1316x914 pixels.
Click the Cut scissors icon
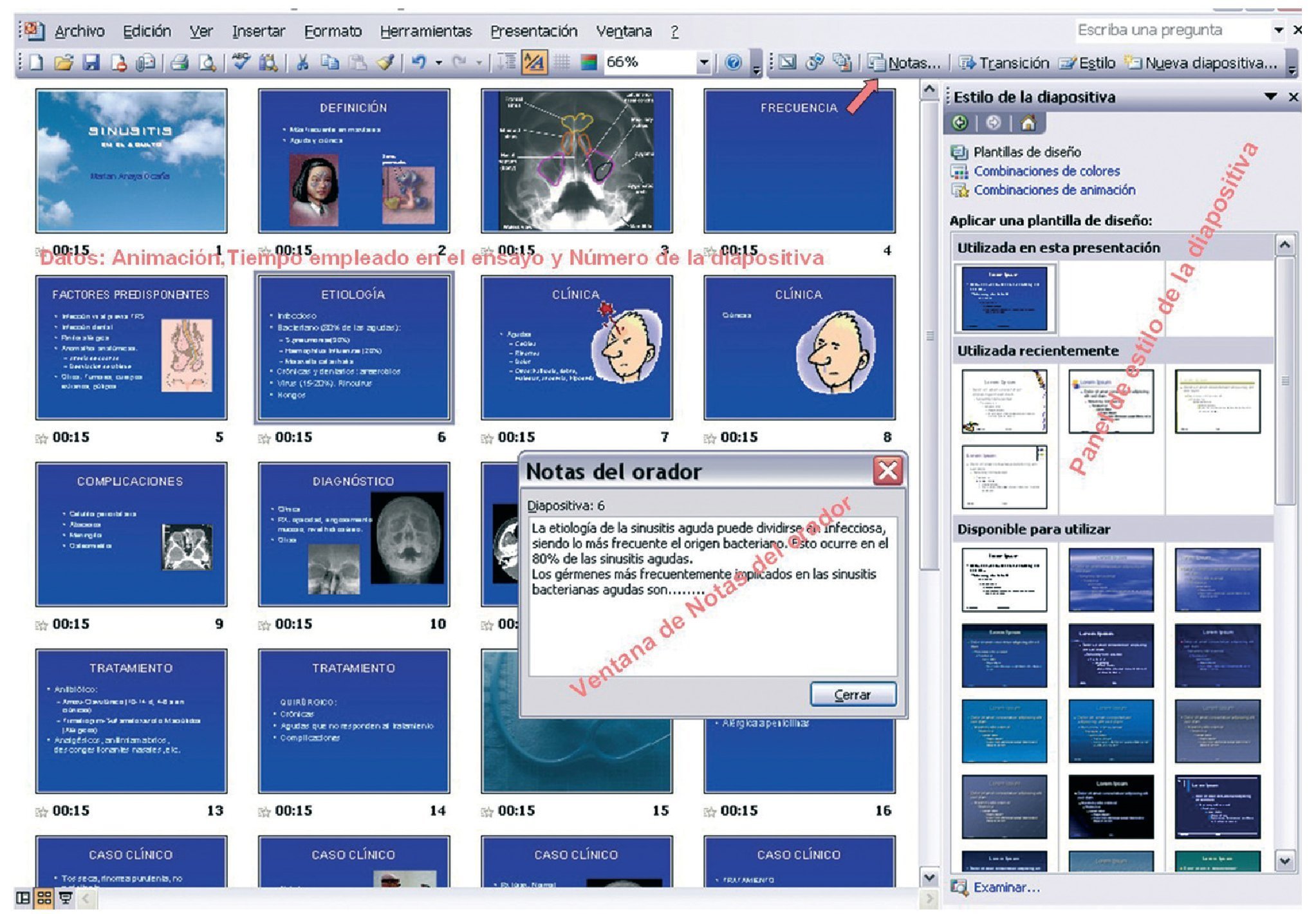tap(302, 63)
